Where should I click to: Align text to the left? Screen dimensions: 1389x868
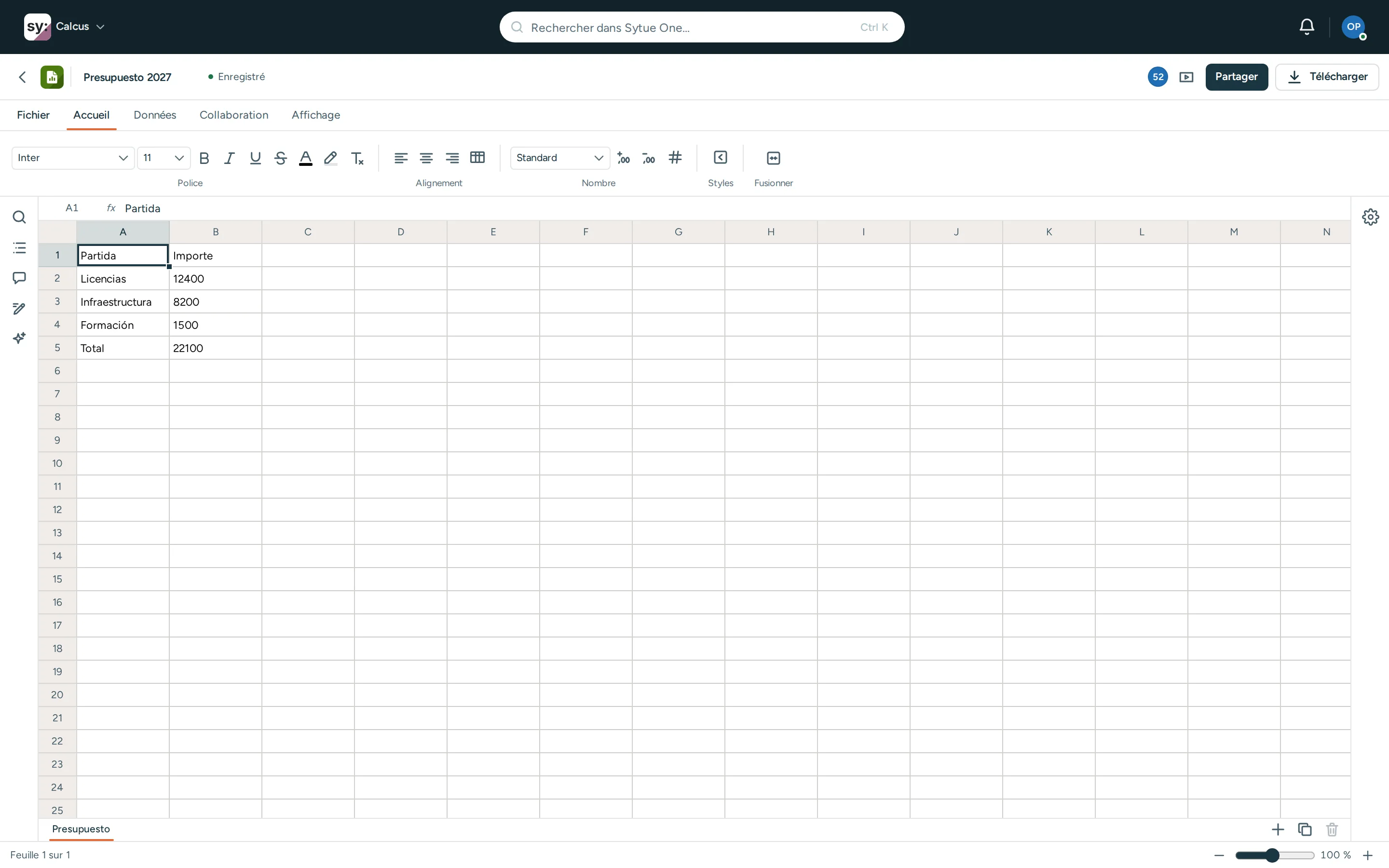click(401, 158)
